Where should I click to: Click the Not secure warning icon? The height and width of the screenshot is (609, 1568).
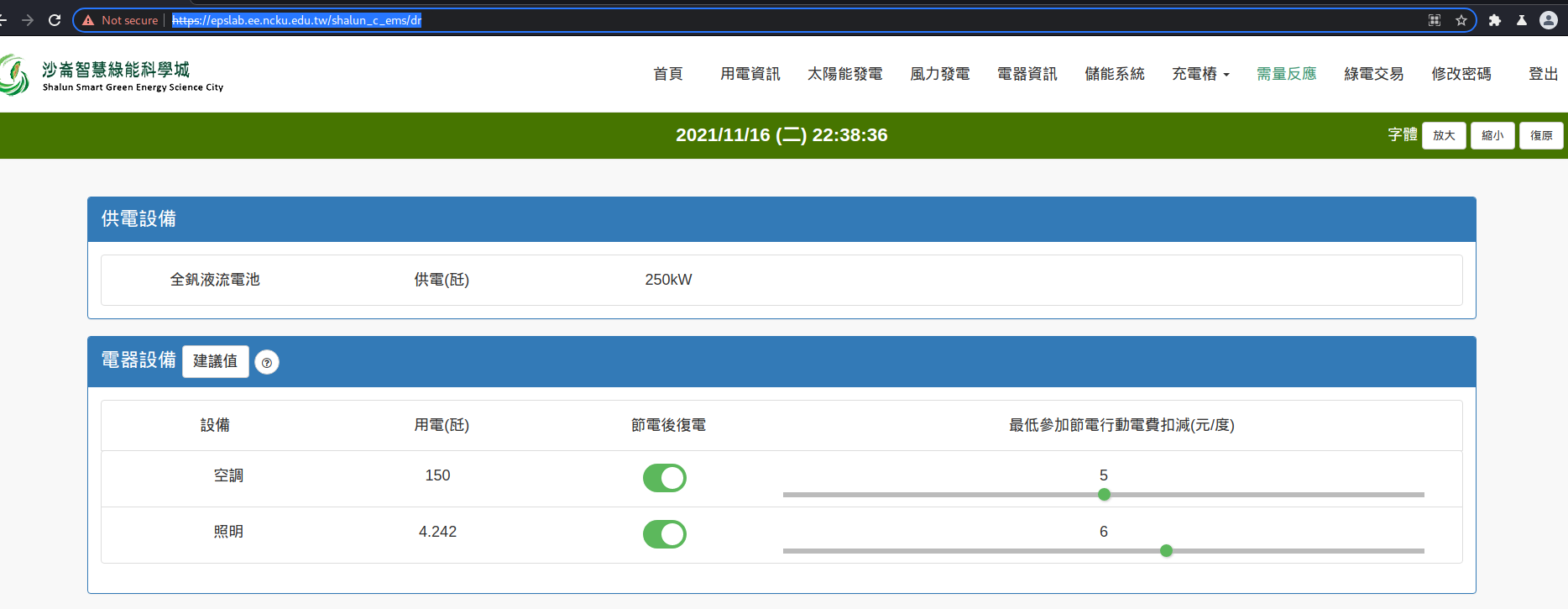click(x=88, y=20)
